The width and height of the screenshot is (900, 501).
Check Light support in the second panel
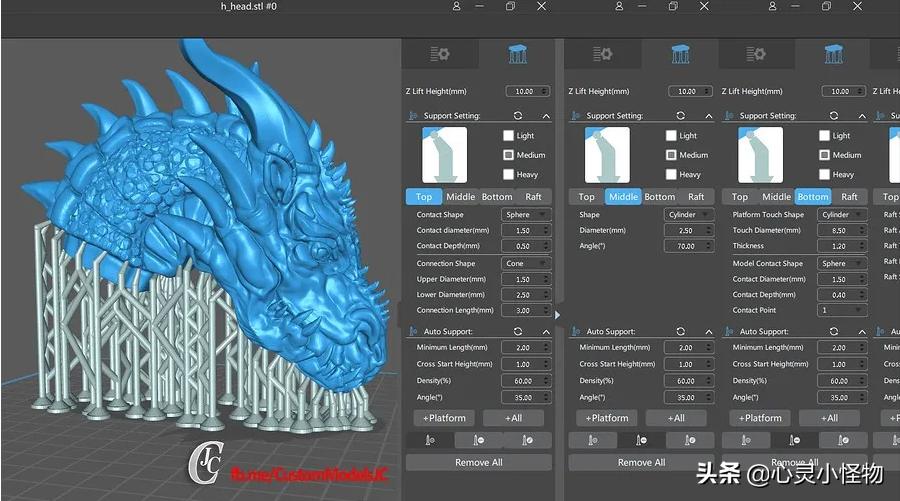(x=672, y=135)
